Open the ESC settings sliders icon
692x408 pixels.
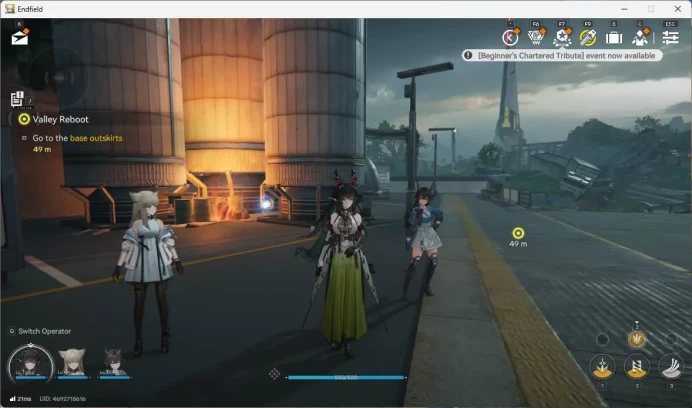(x=670, y=38)
